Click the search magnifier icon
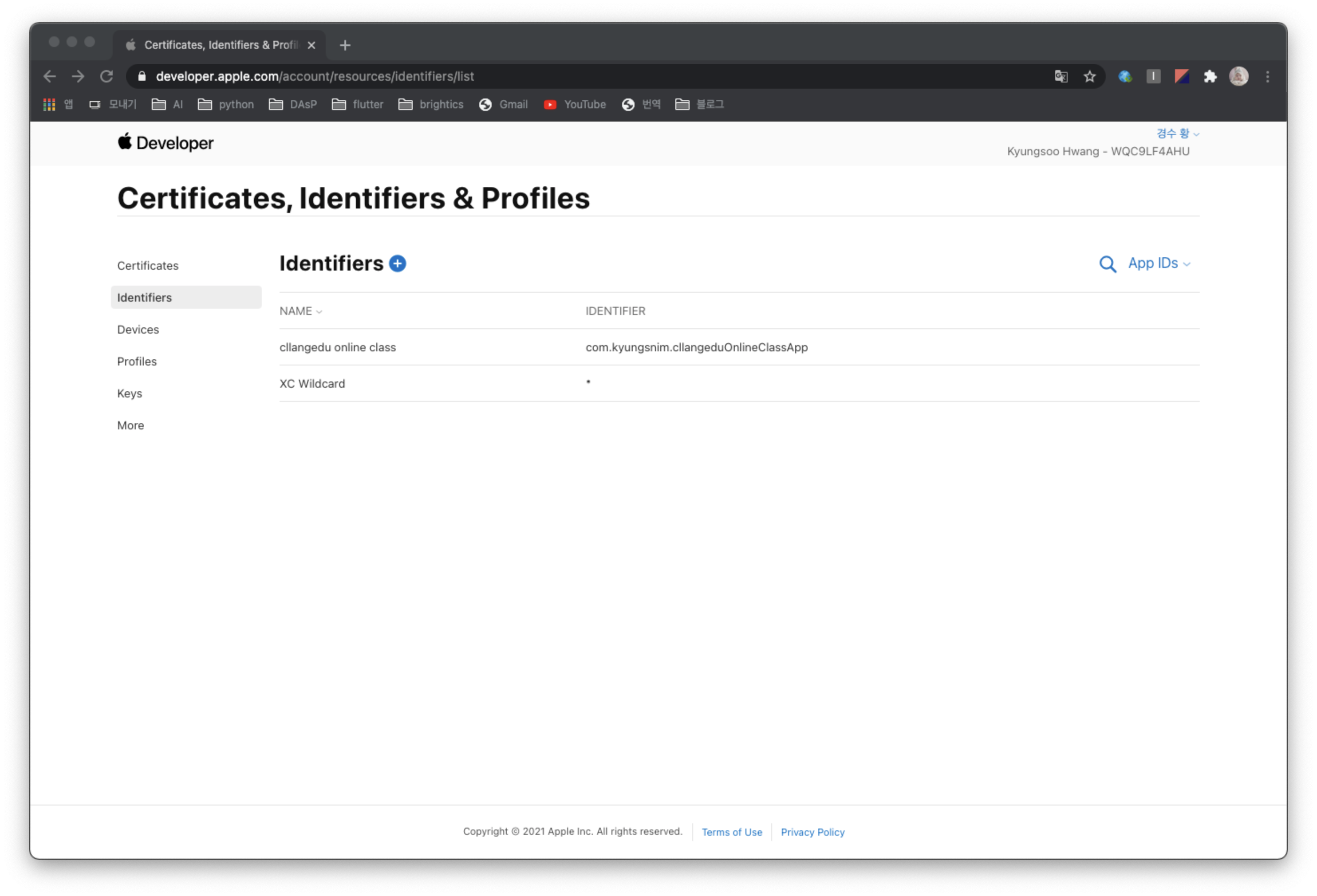Screen dimensions: 1317x896 click(1107, 264)
